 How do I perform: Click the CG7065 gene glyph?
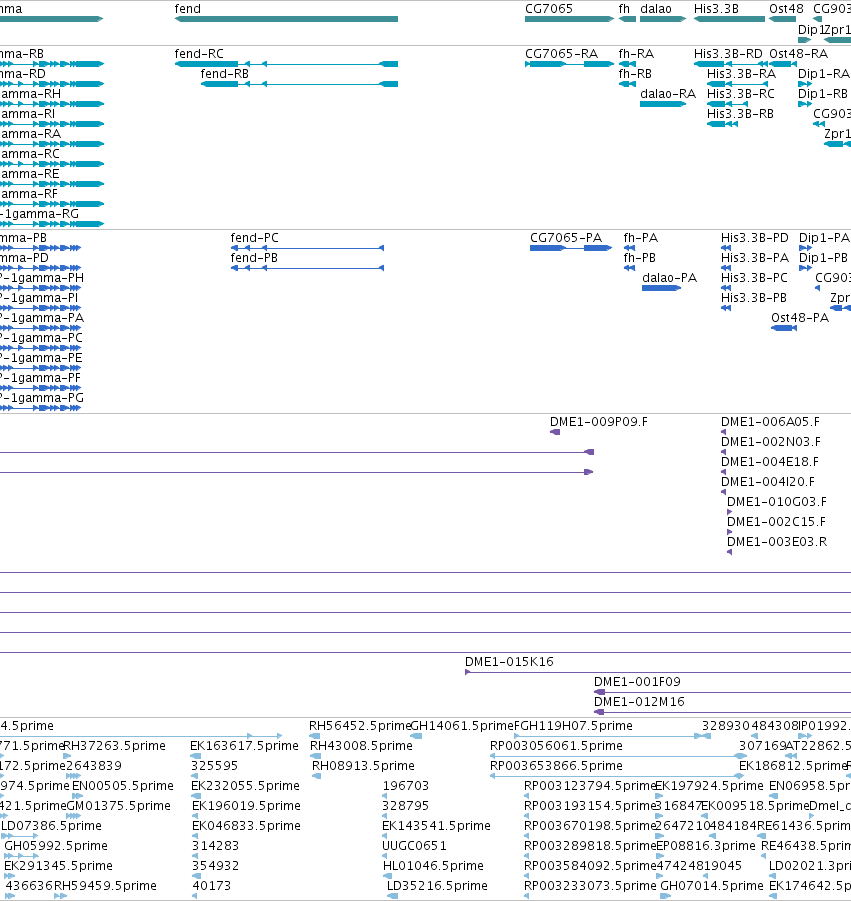(569, 19)
